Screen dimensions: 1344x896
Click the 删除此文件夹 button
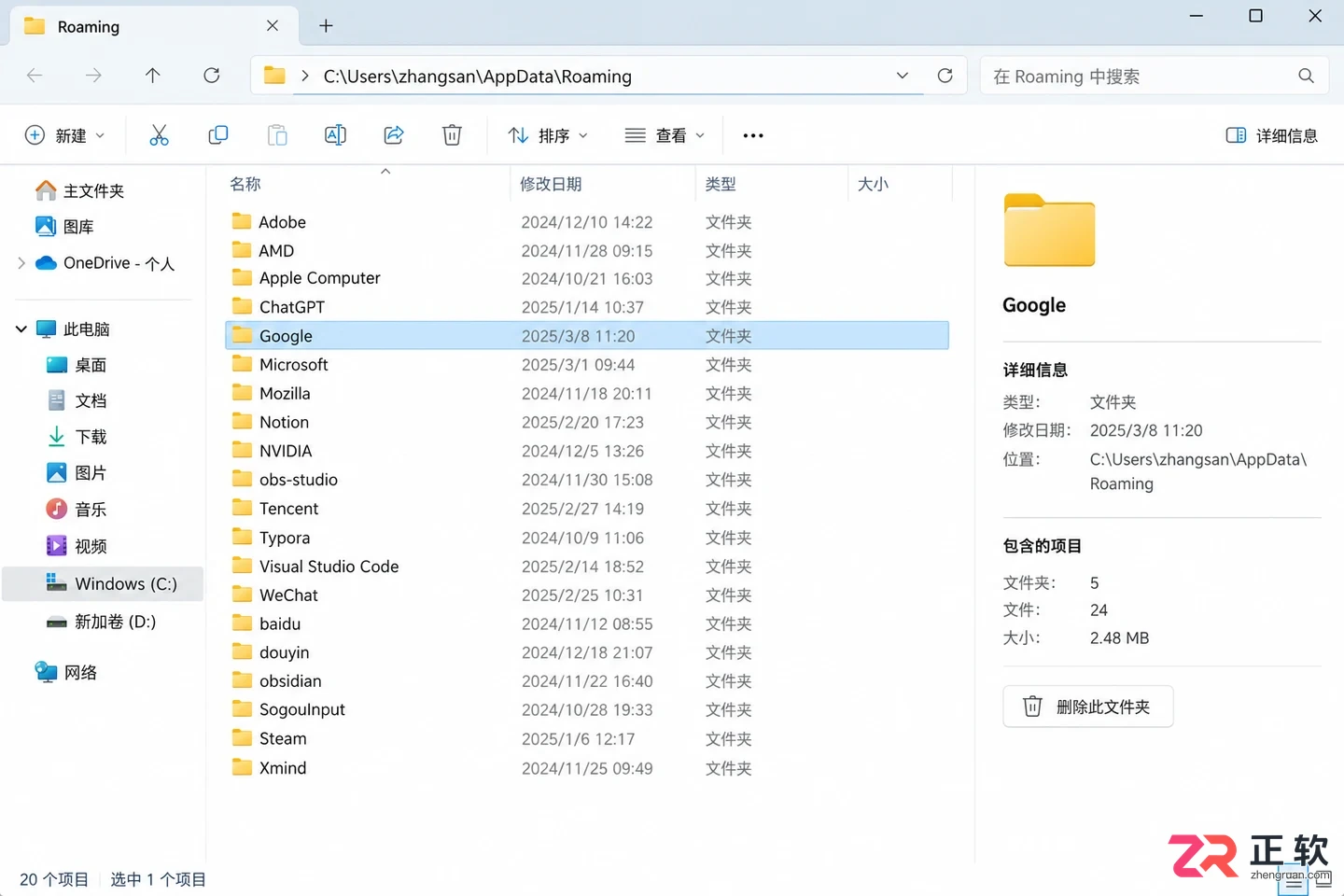(1088, 707)
